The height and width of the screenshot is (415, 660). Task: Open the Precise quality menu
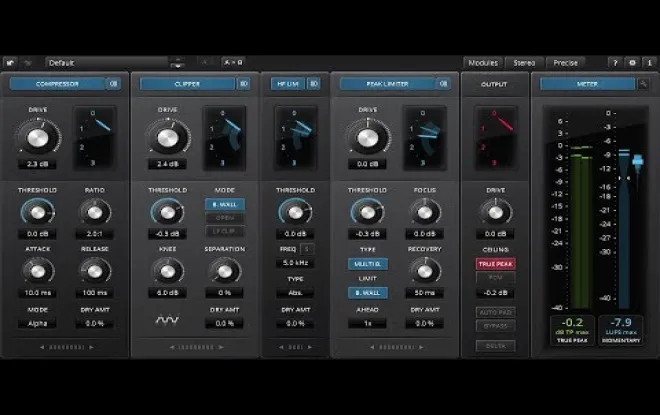[566, 63]
